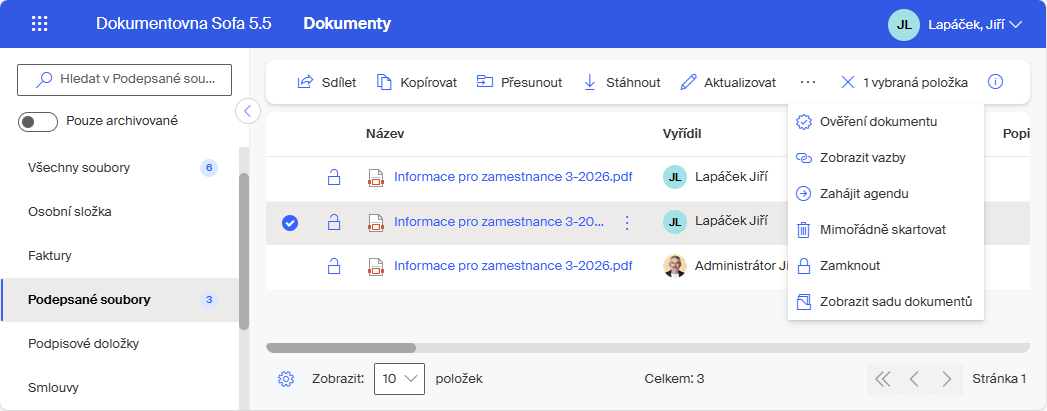Open the truncated Informace pro zamestnance 3-20… link
1047x411 pixels.
click(x=499, y=222)
